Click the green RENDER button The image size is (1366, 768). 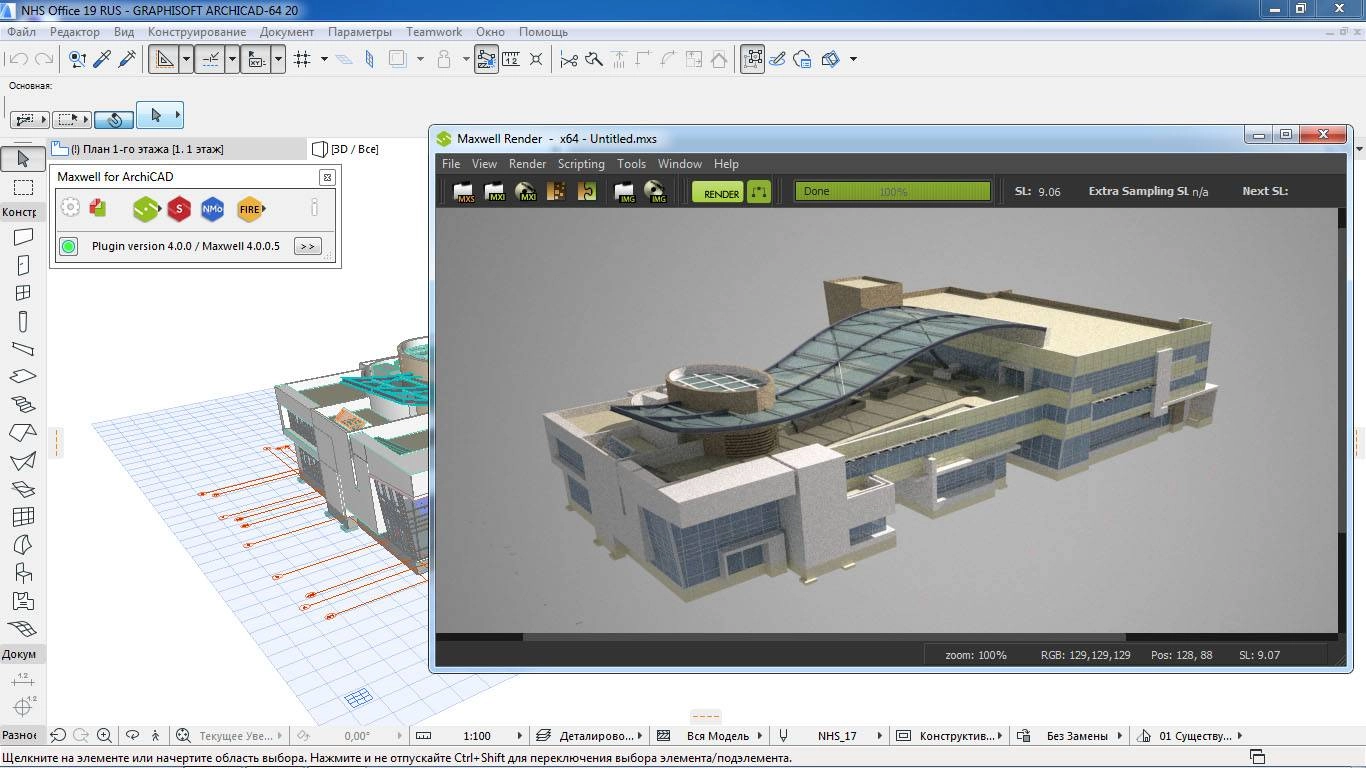pyautogui.click(x=718, y=191)
